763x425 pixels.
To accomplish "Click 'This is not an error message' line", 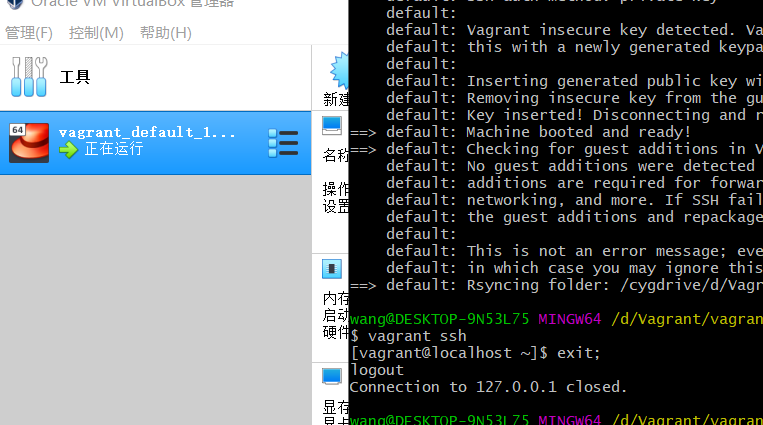I will pyautogui.click(x=575, y=251).
